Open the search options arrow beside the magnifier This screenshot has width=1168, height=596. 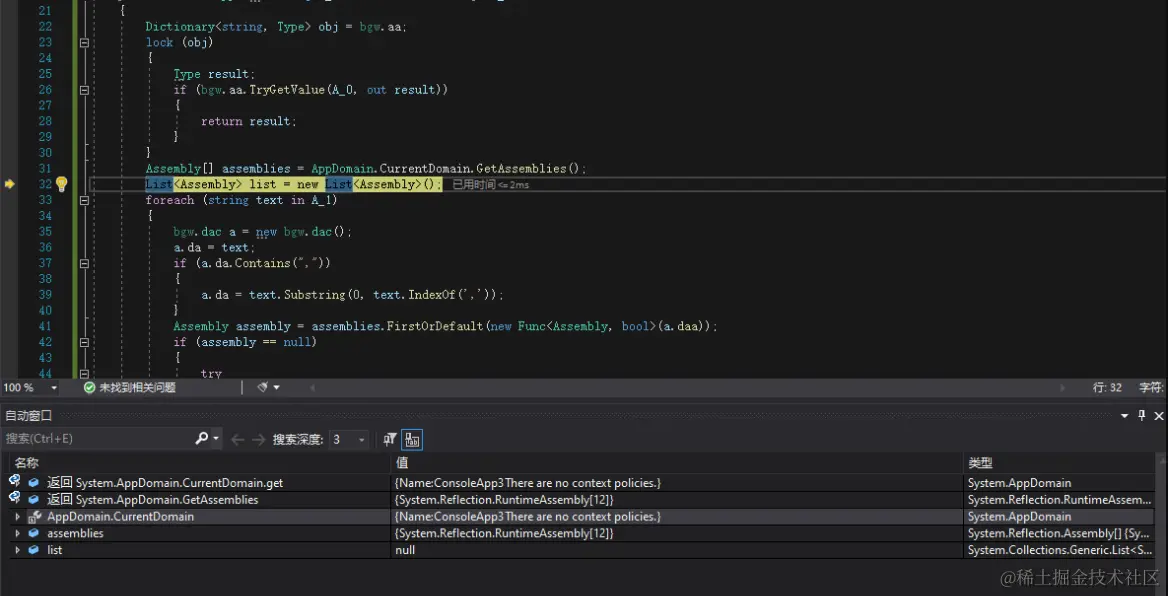point(216,439)
